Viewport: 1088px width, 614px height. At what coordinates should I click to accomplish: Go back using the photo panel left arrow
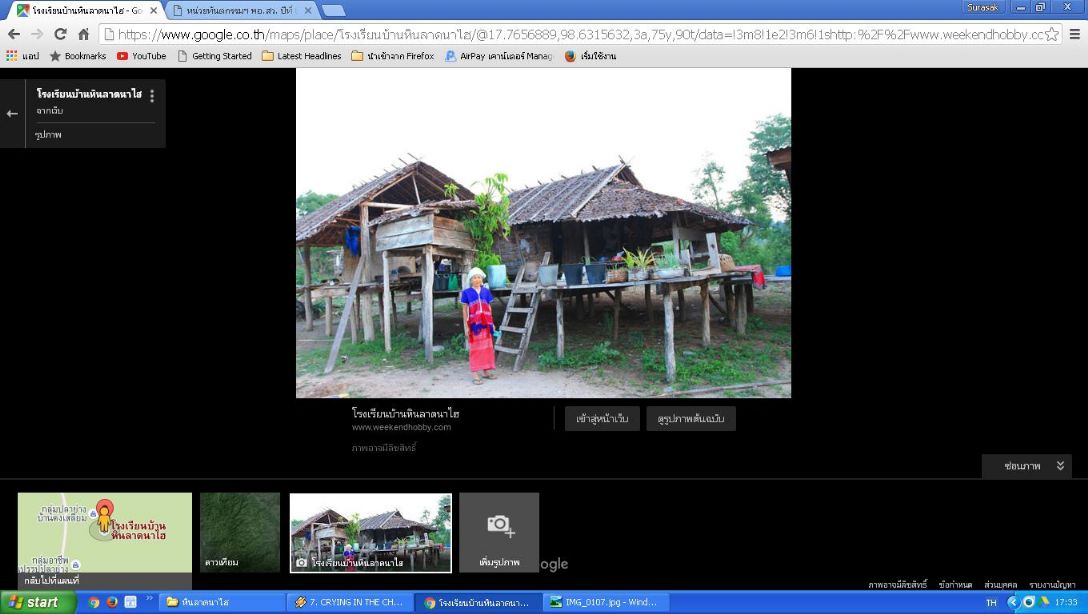(12, 113)
